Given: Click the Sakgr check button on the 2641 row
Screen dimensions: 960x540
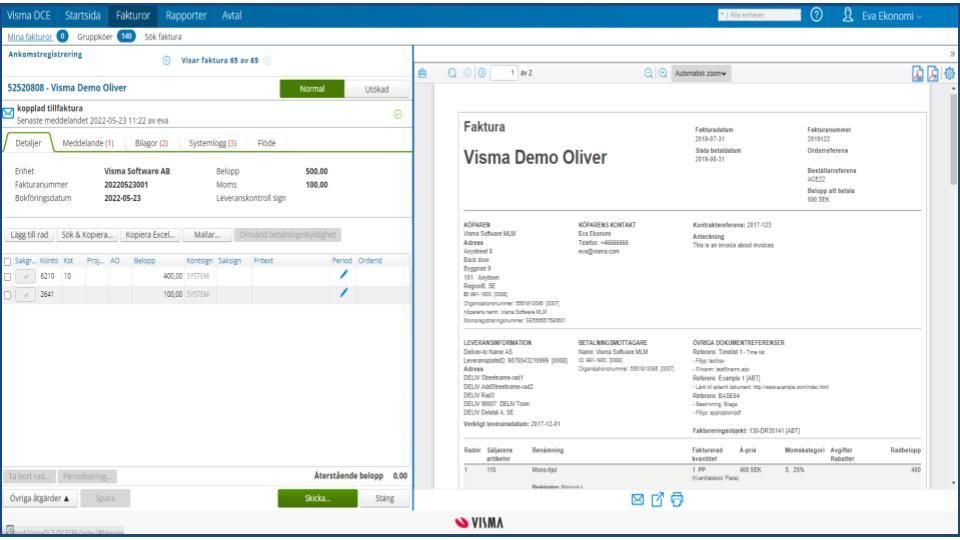Looking at the screenshot, I should pos(26,295).
